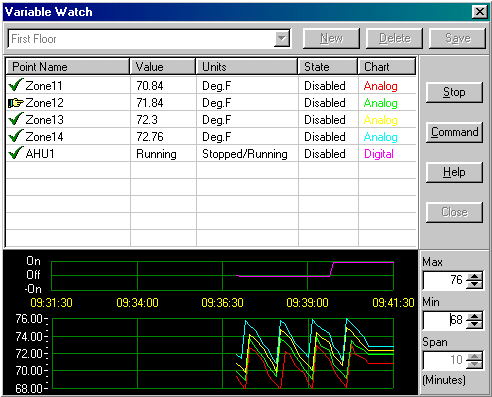The height and width of the screenshot is (397, 492).
Task: Click the Span field showing 10
Action: [x=445, y=360]
